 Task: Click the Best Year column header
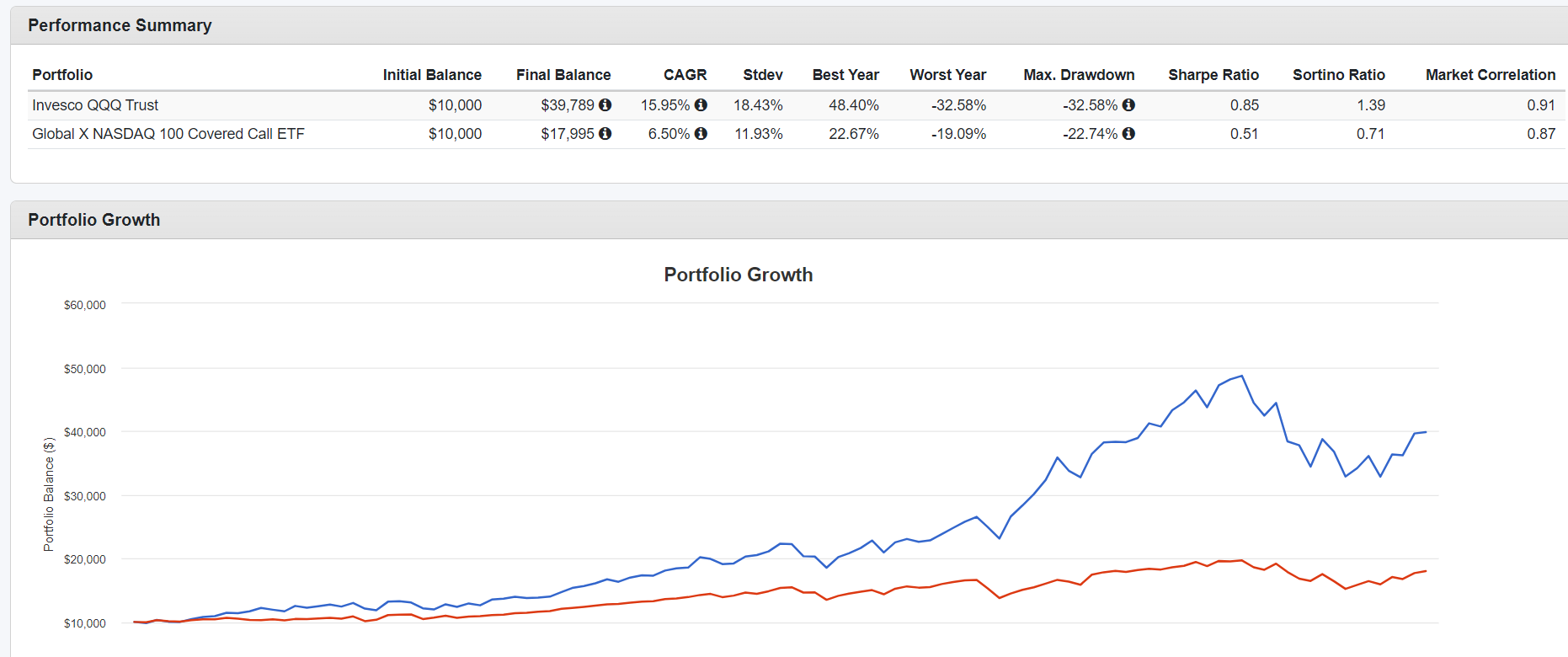click(x=845, y=75)
